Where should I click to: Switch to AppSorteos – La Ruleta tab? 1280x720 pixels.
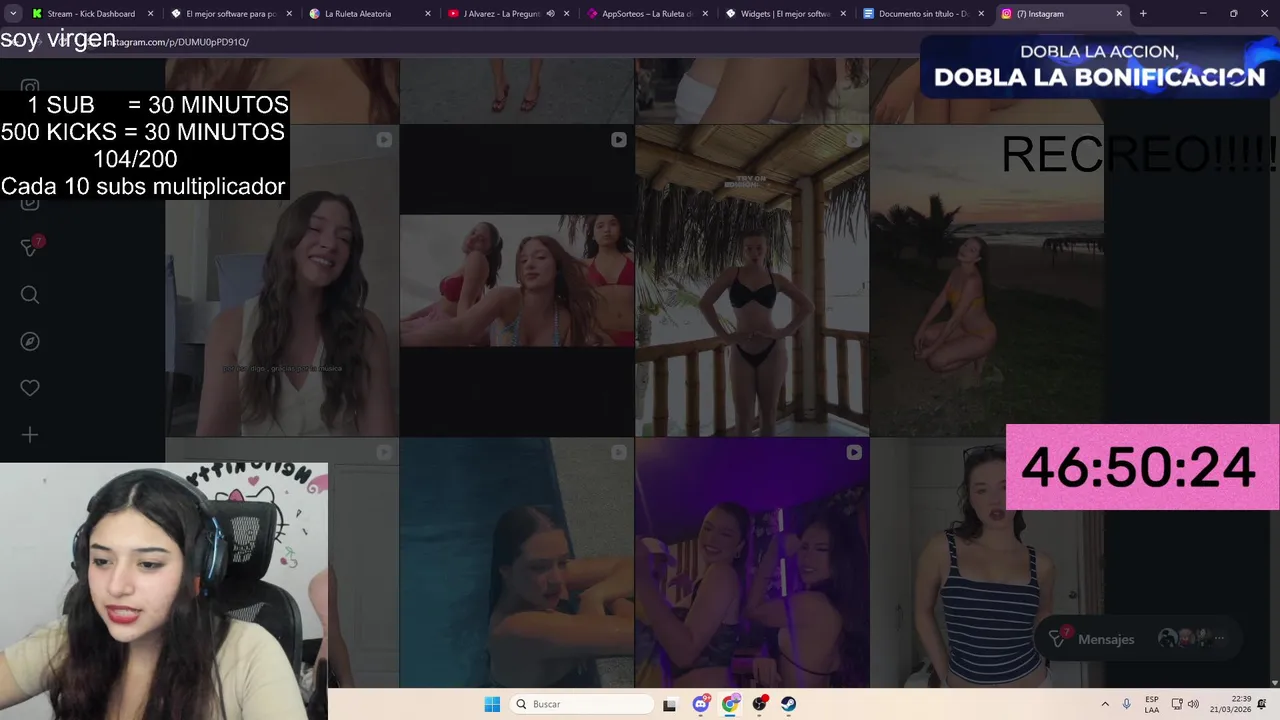[x=645, y=14]
